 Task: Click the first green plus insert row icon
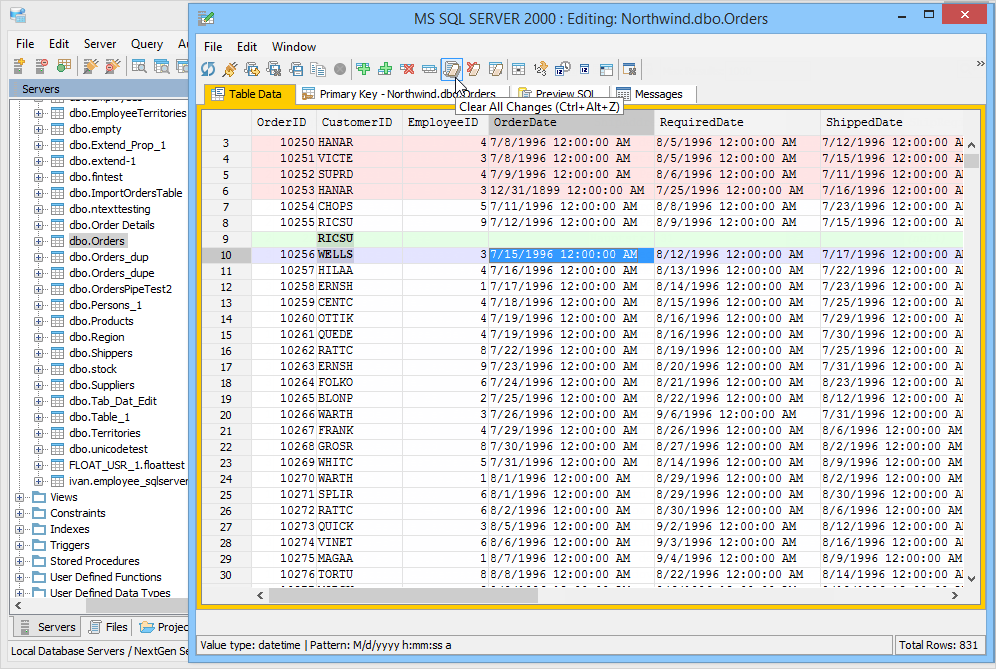pos(363,69)
